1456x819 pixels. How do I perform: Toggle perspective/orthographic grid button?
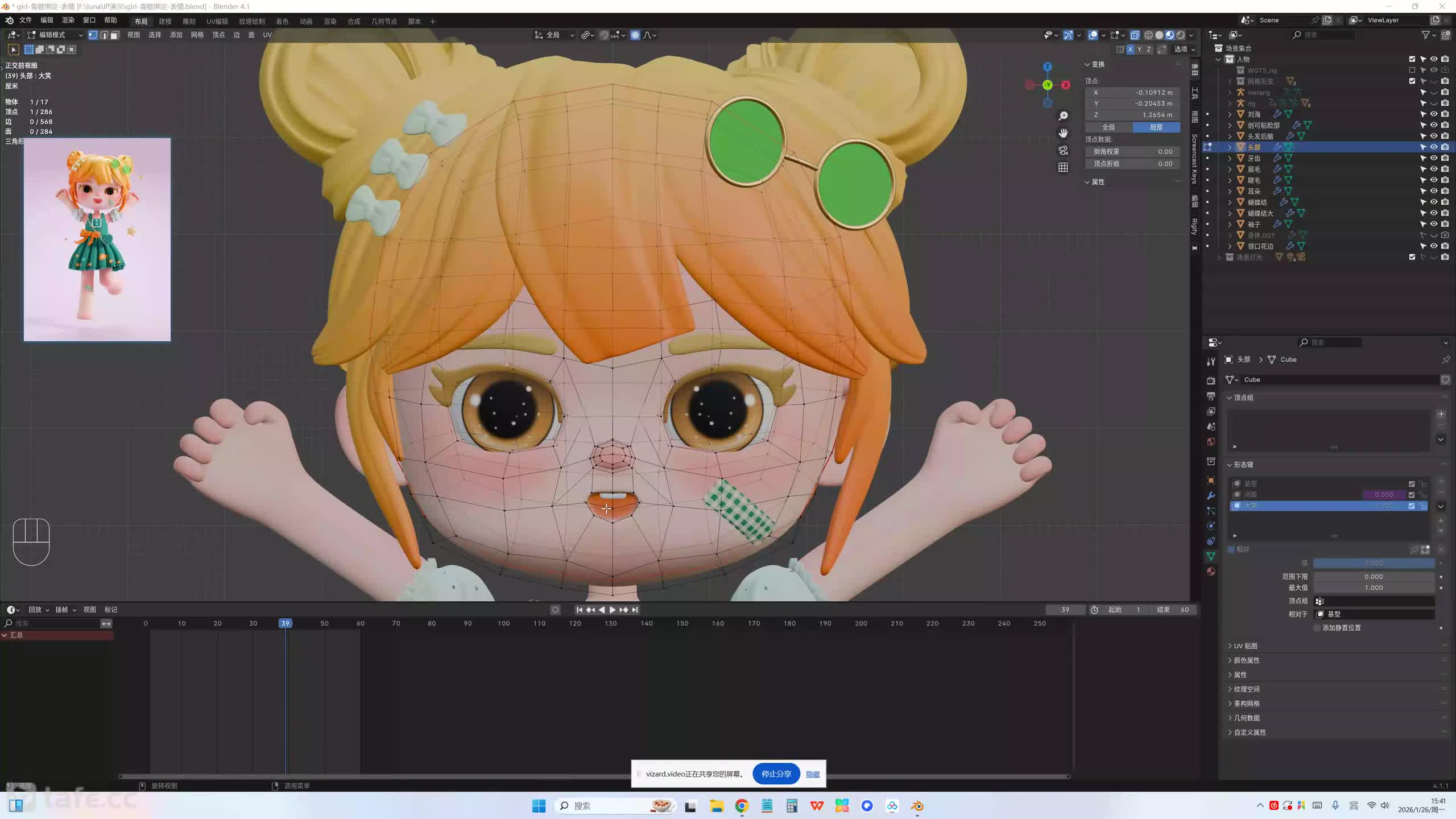click(x=1063, y=167)
